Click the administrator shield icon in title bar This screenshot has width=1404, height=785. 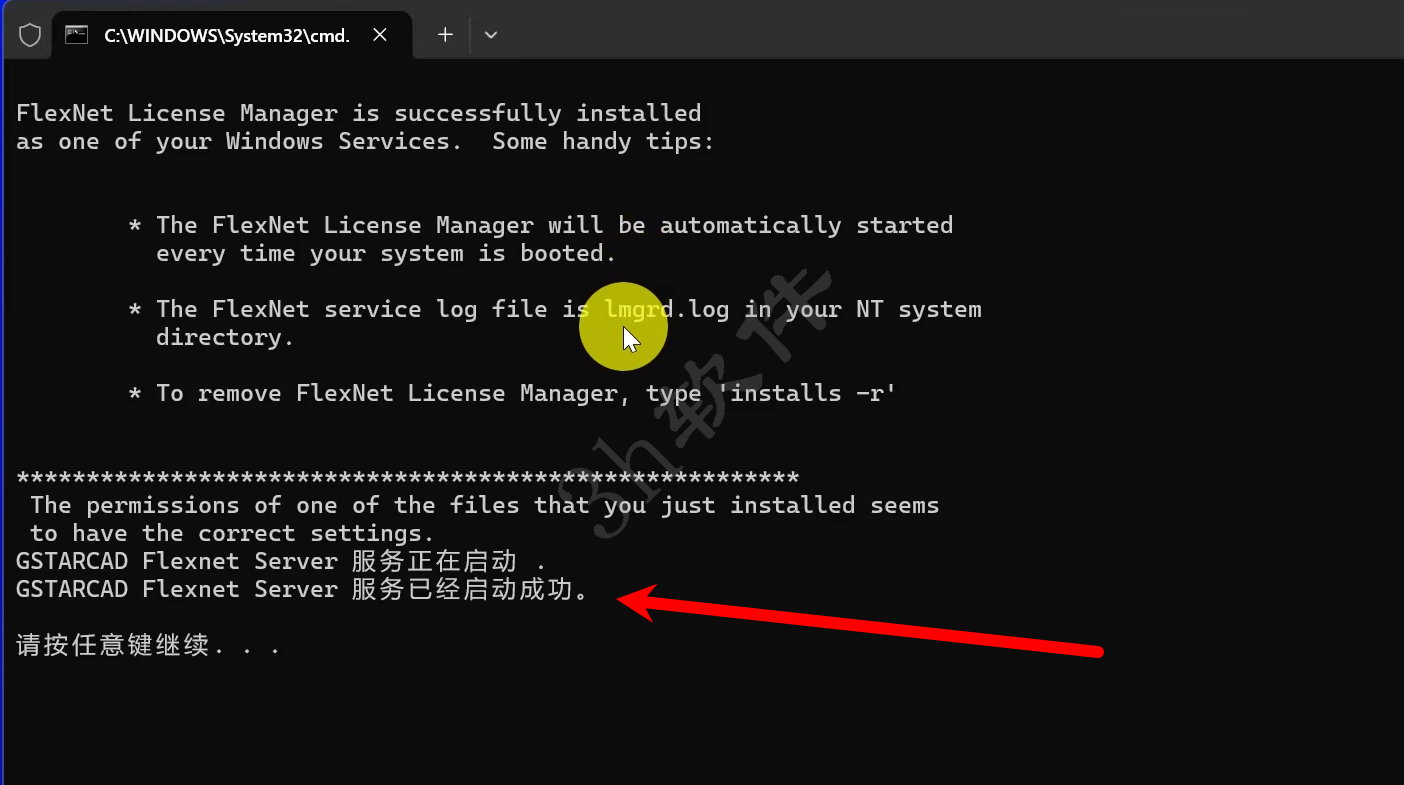30,35
